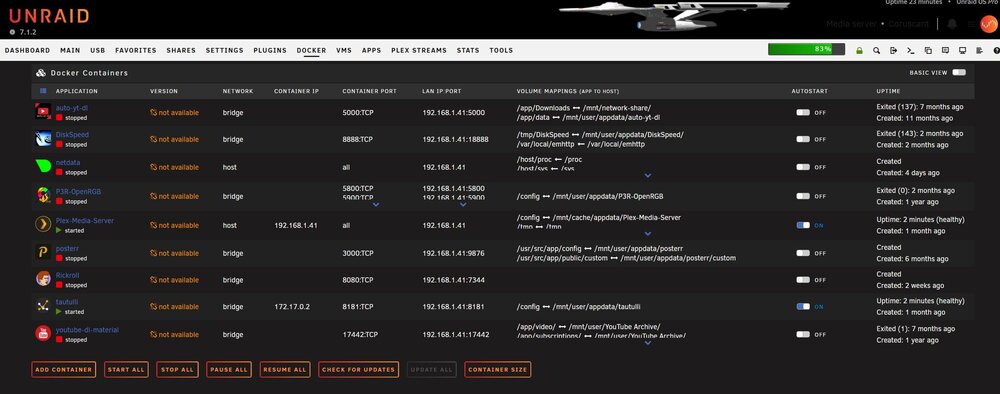1000x394 pixels.
Task: Click the auto-yt-dl container icon
Action: (x=43, y=112)
